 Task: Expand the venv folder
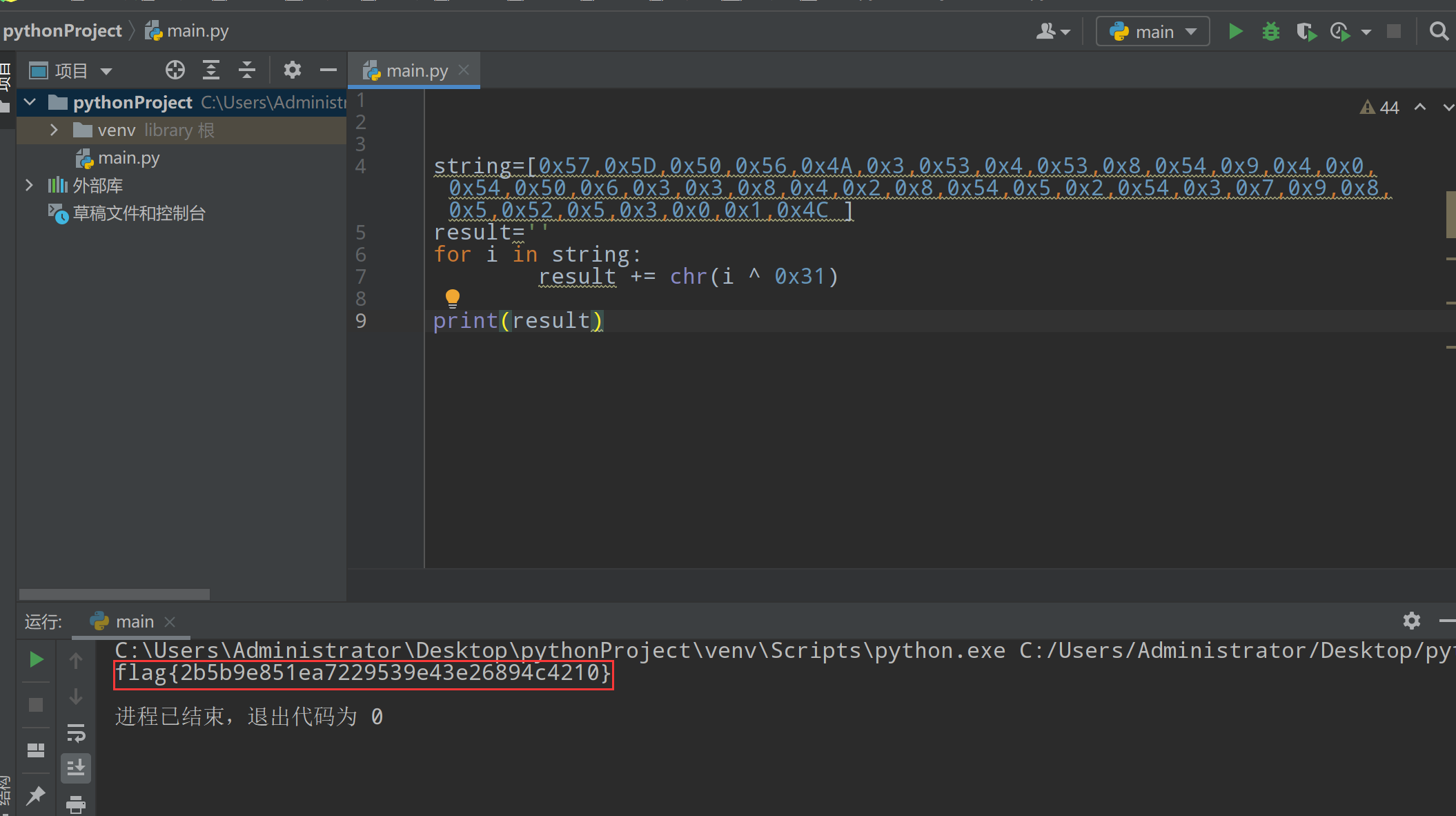click(54, 130)
